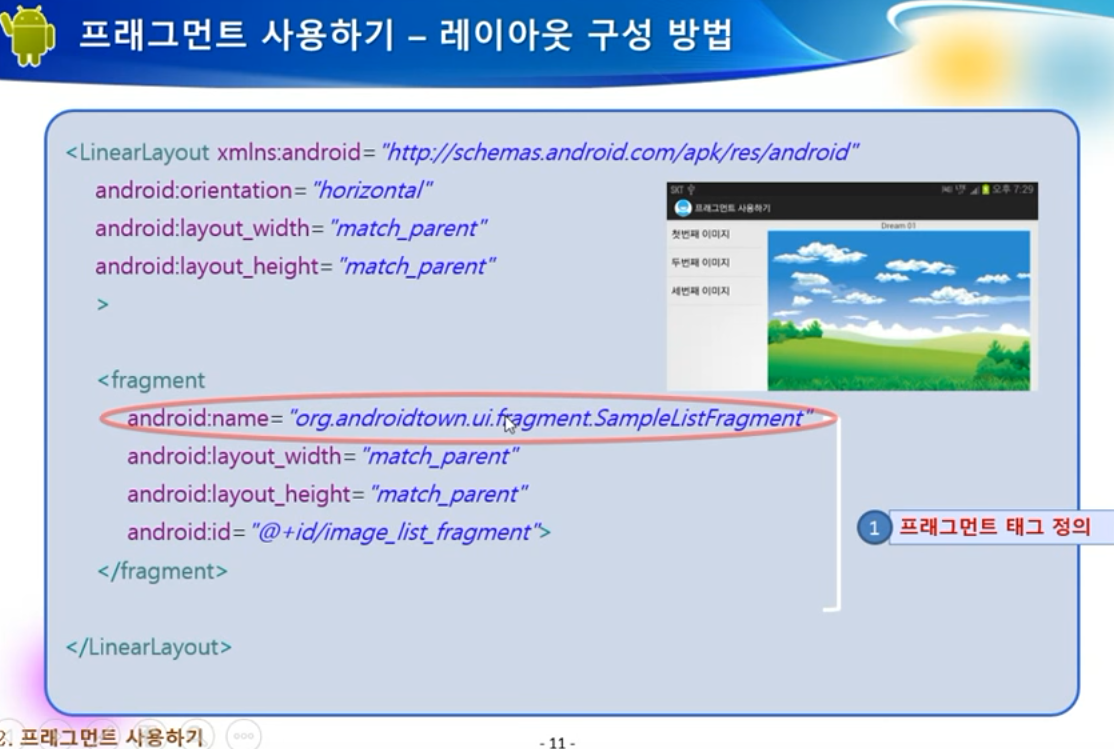1114x749 pixels.
Task: Click the phone preview clock showing 7:29
Action: pos(1013,189)
